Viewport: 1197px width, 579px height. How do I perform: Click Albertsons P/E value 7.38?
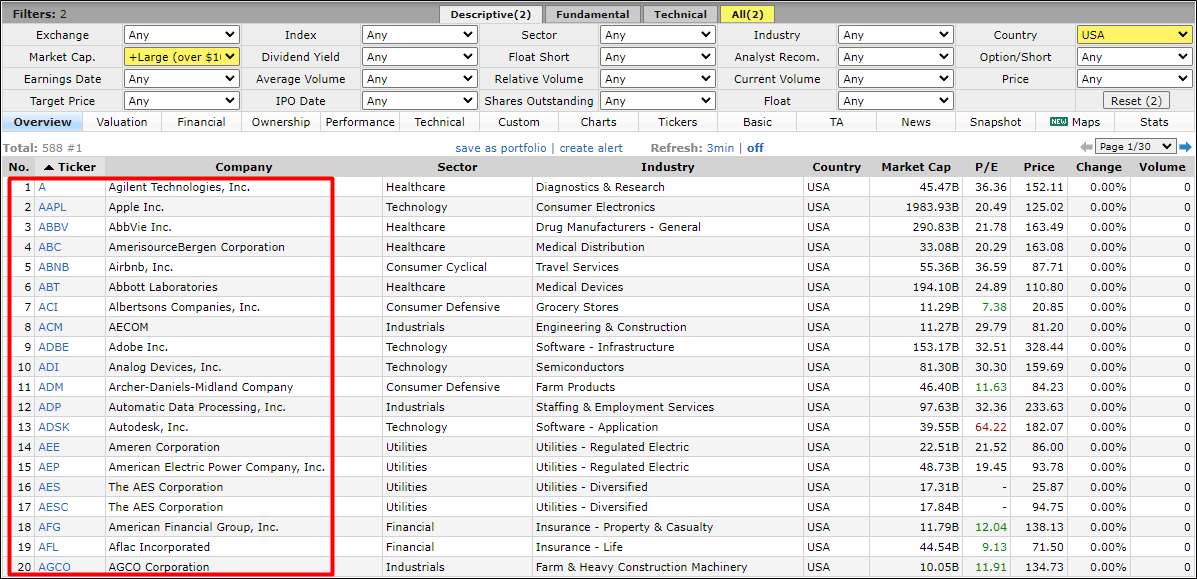pos(995,307)
